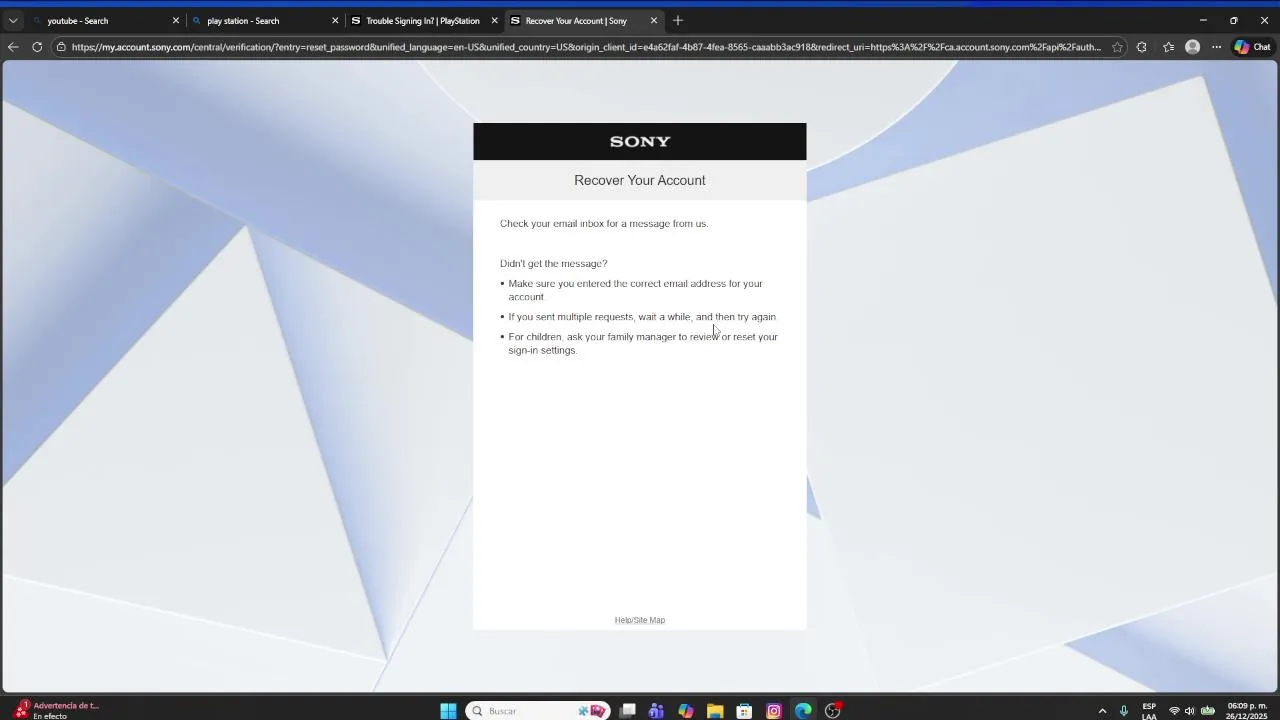
Task: Close the youtube - Search tab
Action: tap(176, 20)
